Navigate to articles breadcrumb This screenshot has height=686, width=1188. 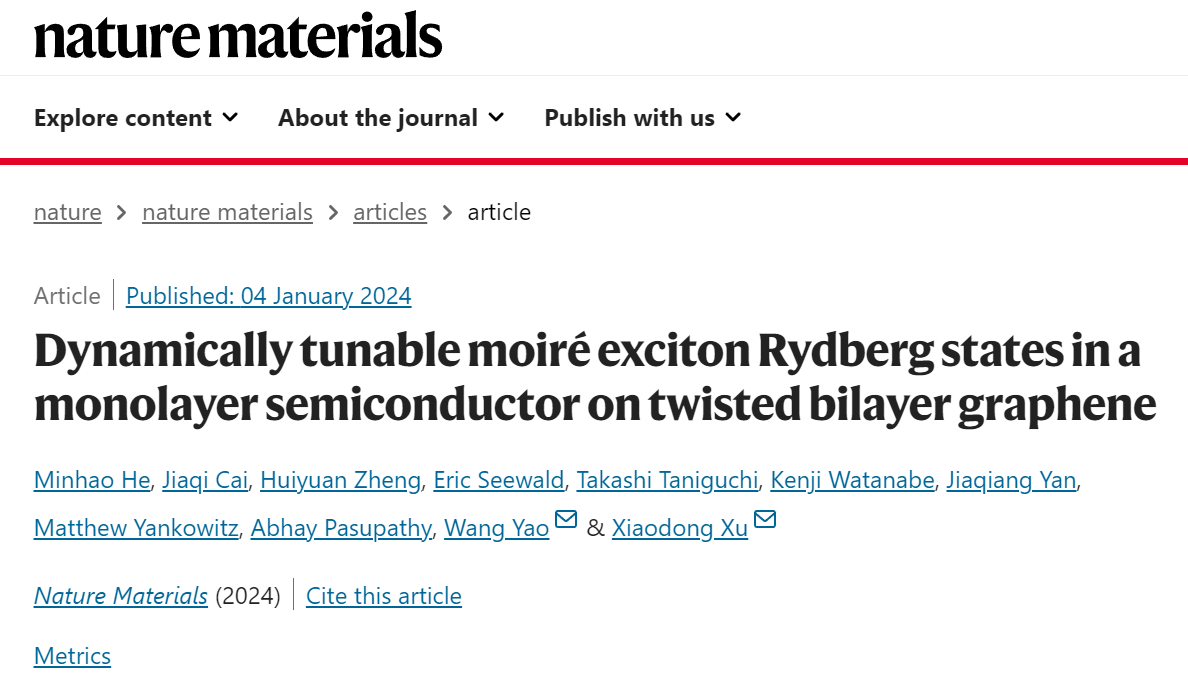[390, 212]
